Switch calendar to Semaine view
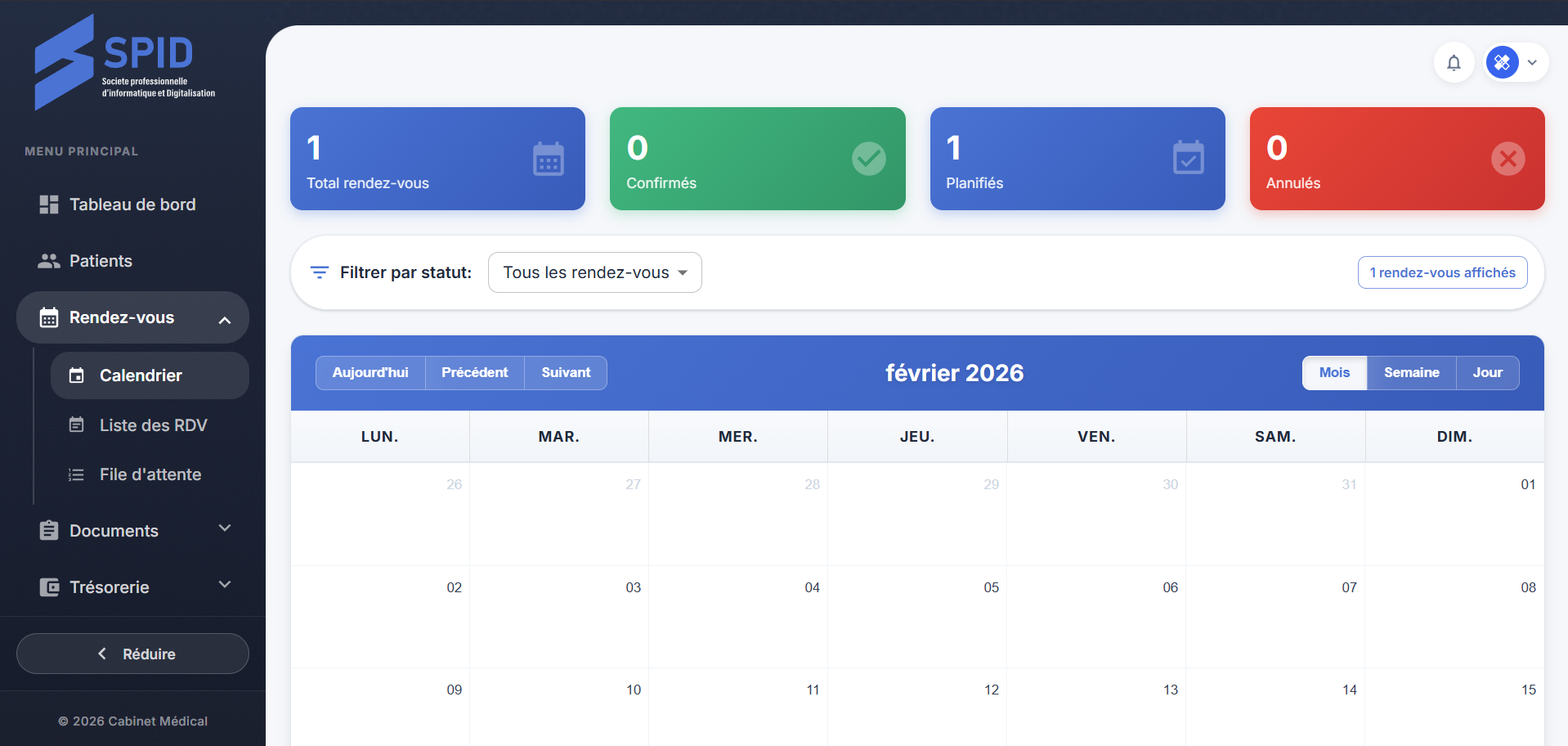Image resolution: width=1568 pixels, height=746 pixels. [x=1411, y=373]
